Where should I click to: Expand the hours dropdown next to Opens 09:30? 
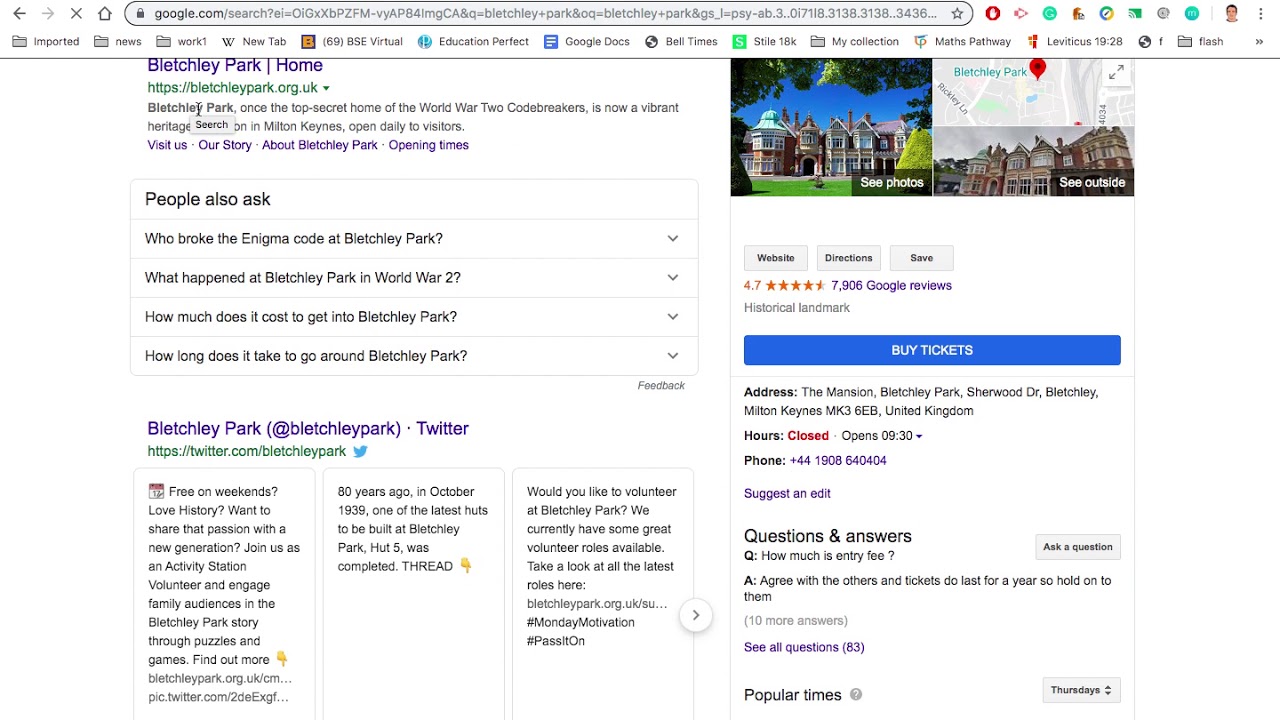tap(919, 436)
